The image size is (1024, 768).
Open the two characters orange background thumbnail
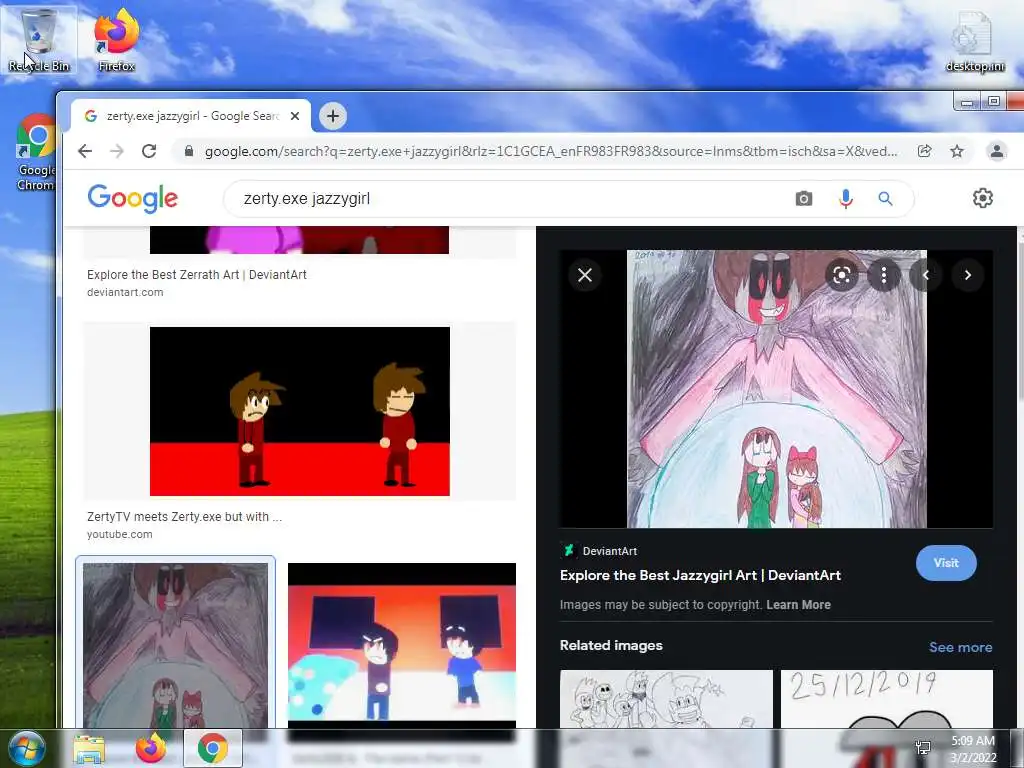click(402, 645)
